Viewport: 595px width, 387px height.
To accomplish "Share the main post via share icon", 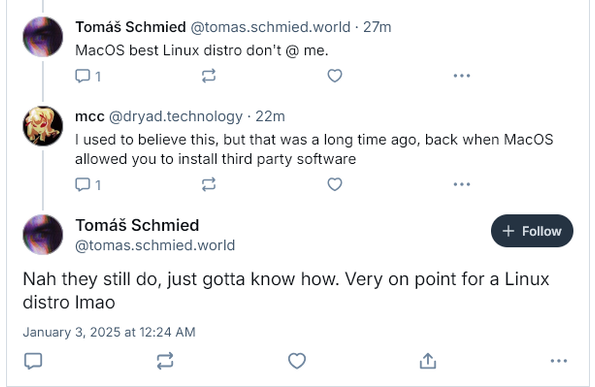I will 428,361.
